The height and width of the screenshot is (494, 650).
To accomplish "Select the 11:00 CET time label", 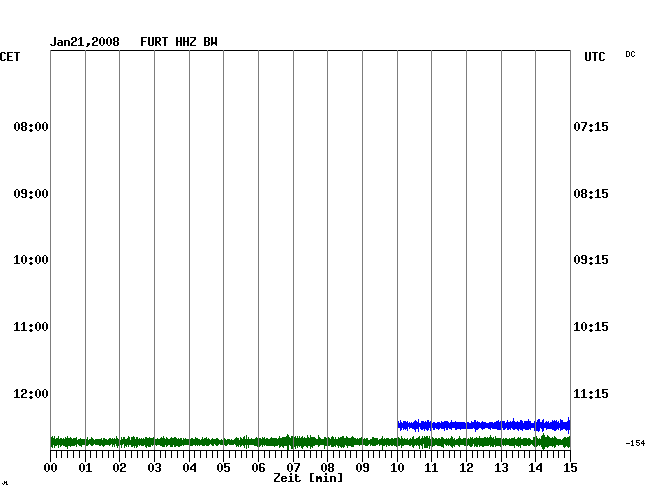I will [31, 327].
